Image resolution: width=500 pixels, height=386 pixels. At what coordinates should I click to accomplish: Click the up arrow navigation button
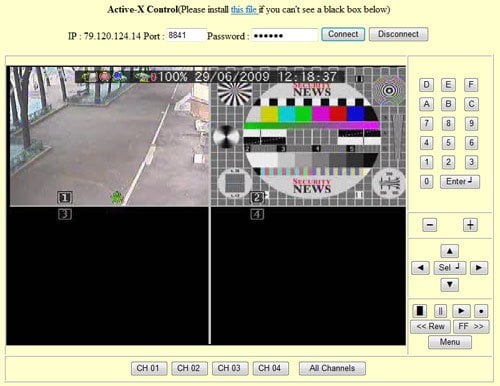click(450, 251)
